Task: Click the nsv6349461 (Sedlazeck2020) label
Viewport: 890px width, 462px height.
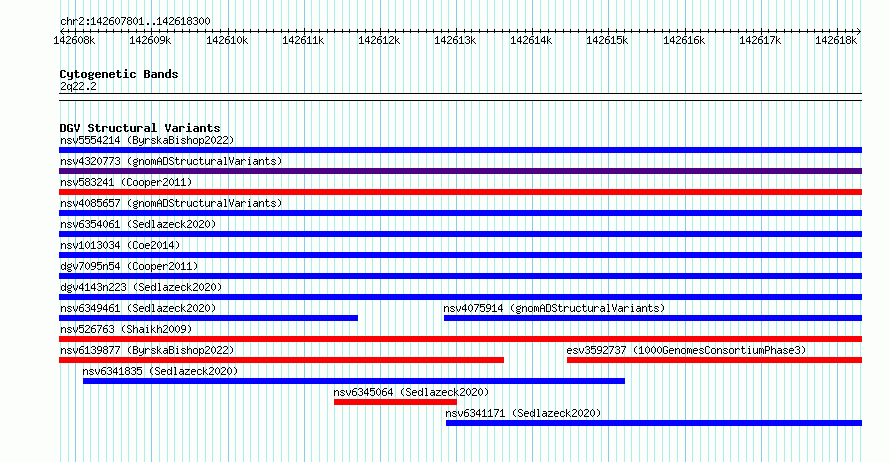Action: click(x=138, y=308)
